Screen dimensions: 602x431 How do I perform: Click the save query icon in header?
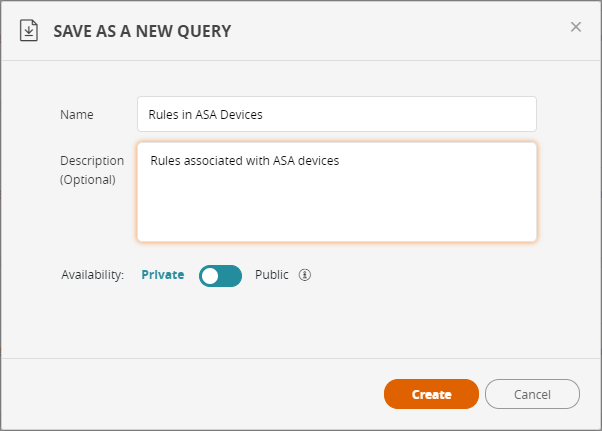[x=29, y=31]
